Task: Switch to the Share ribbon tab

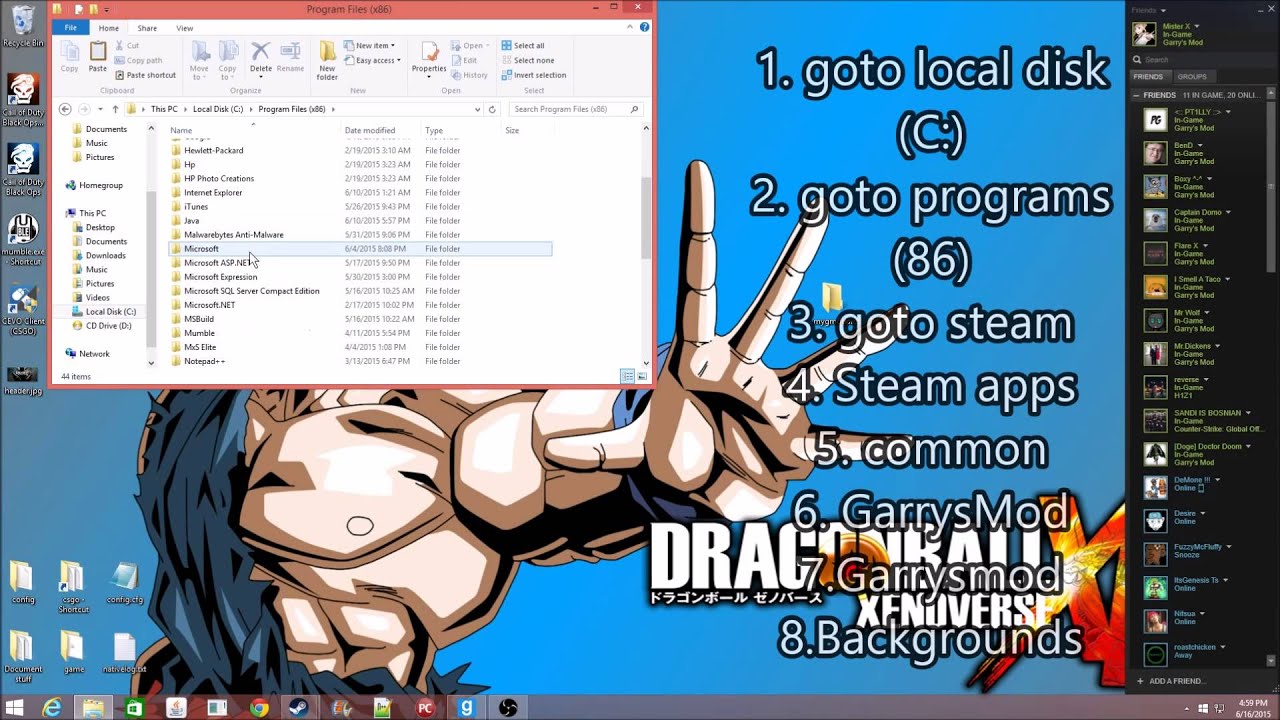Action: pyautogui.click(x=147, y=28)
